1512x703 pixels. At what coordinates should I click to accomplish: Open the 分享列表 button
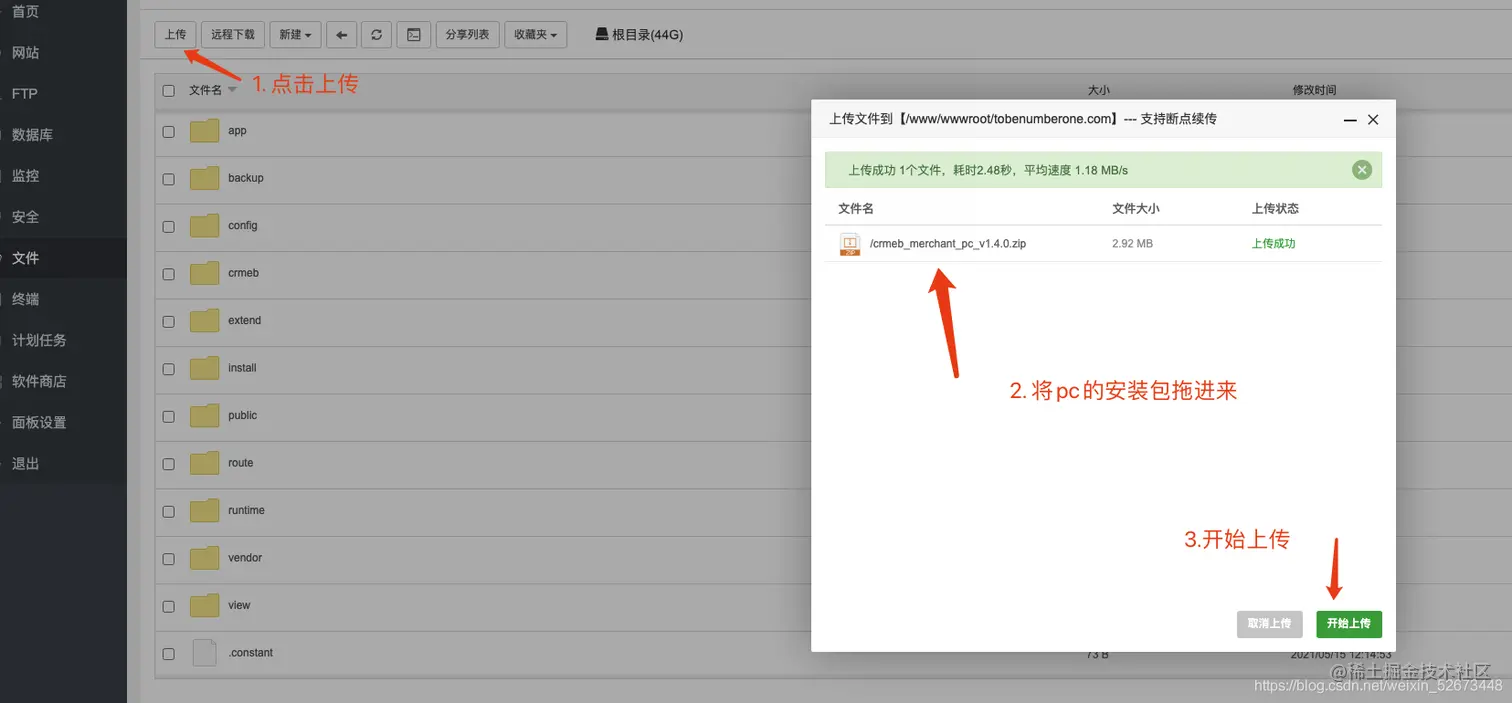click(x=467, y=34)
